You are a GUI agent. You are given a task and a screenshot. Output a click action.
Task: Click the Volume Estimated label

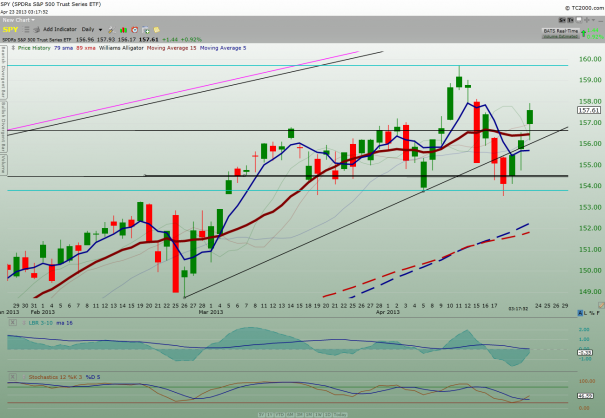(561, 37)
